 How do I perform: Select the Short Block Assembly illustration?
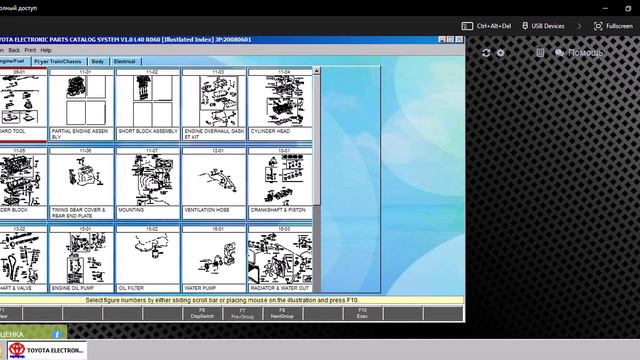(147, 105)
